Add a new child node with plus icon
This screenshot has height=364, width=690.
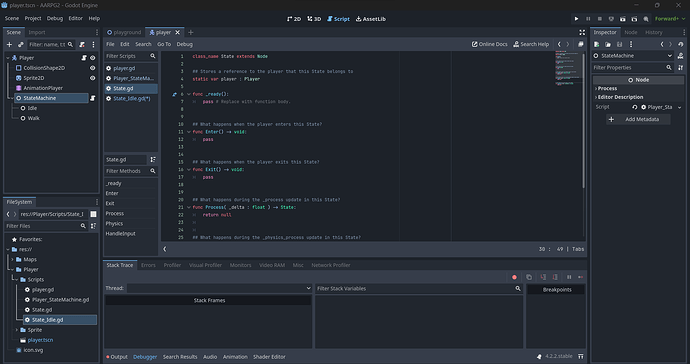pyautogui.click(x=9, y=44)
